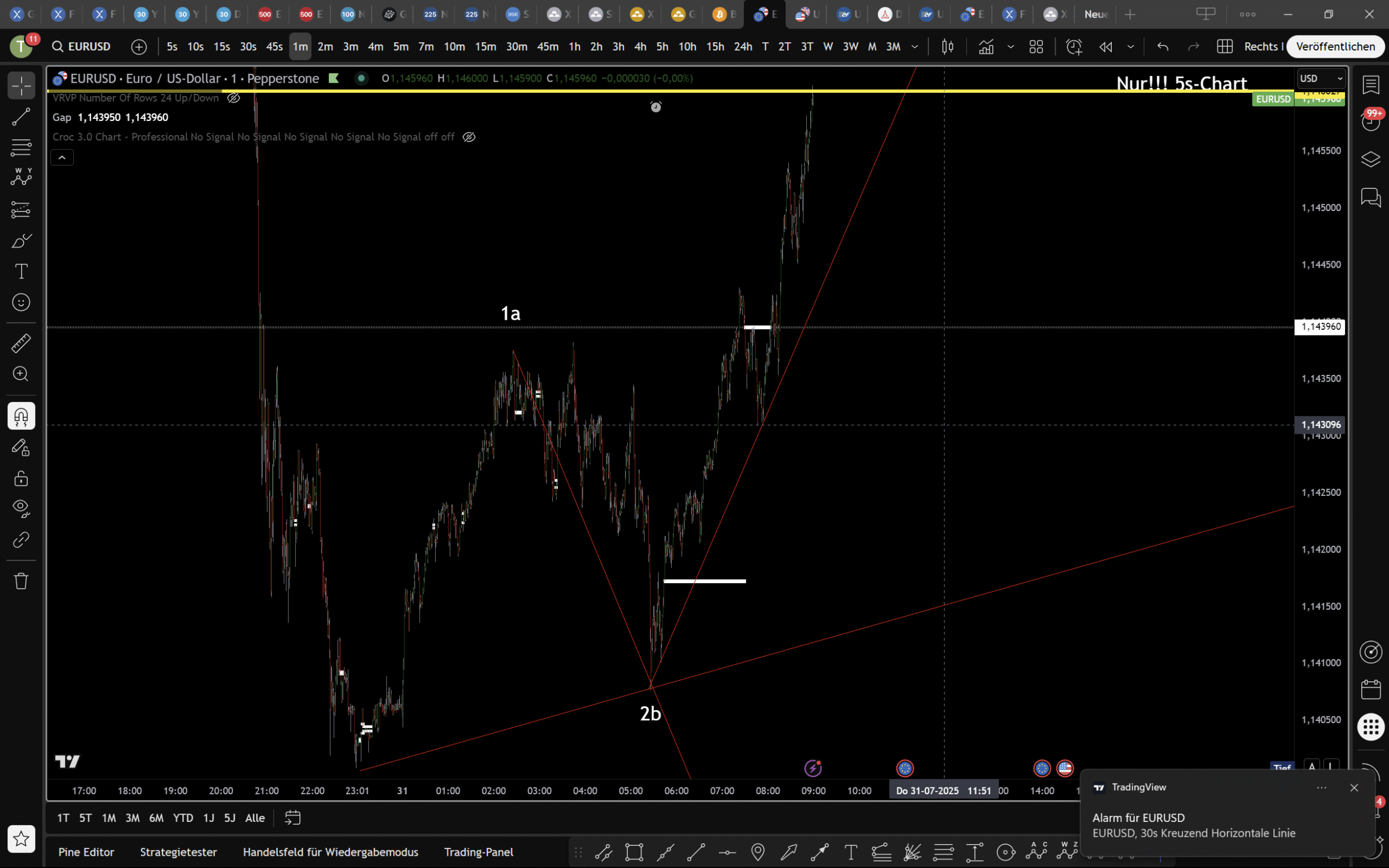Collapse the indicator legend arrow
Image resolution: width=1389 pixels, height=868 pixels.
tap(62, 157)
